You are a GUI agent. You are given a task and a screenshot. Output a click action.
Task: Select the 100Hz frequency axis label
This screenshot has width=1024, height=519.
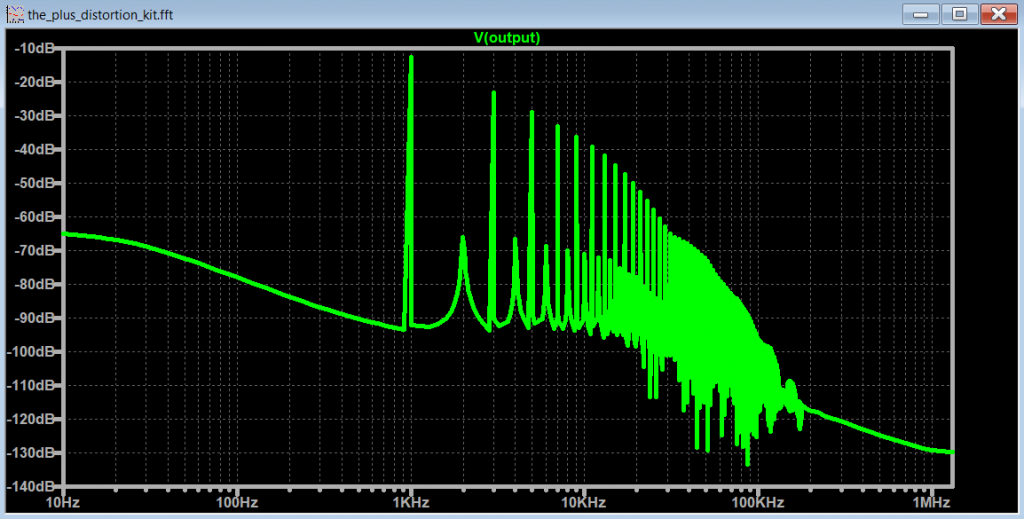coord(237,502)
